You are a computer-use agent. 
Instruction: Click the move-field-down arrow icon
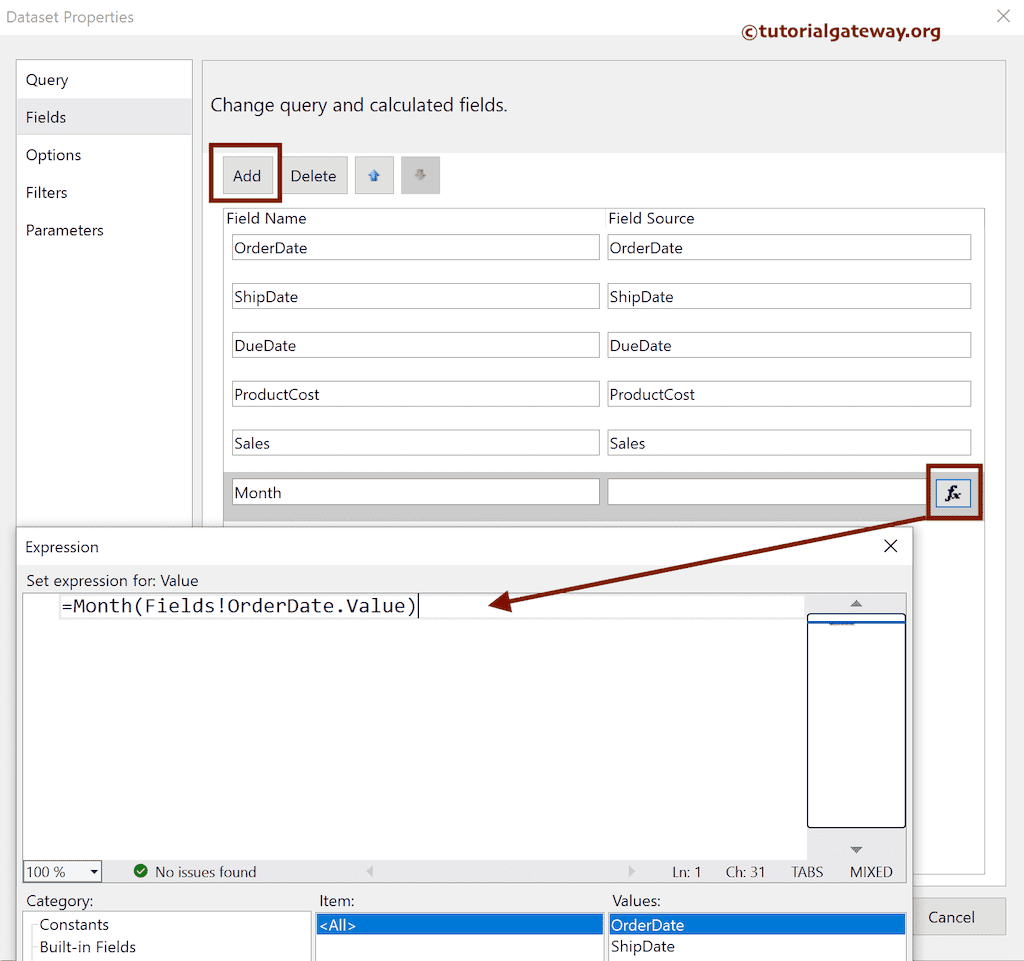(419, 175)
